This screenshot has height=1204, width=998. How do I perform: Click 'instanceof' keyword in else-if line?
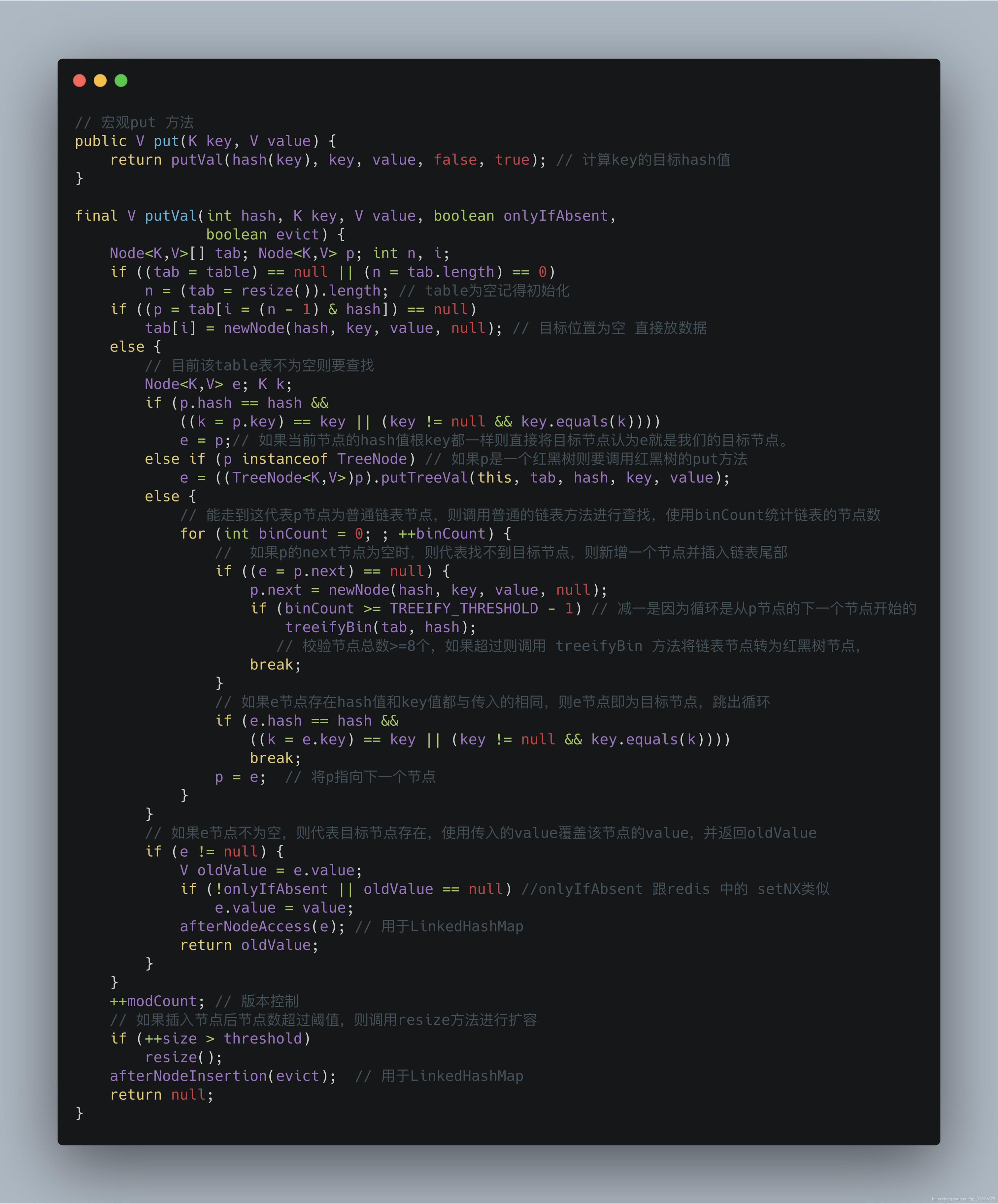coord(284,459)
